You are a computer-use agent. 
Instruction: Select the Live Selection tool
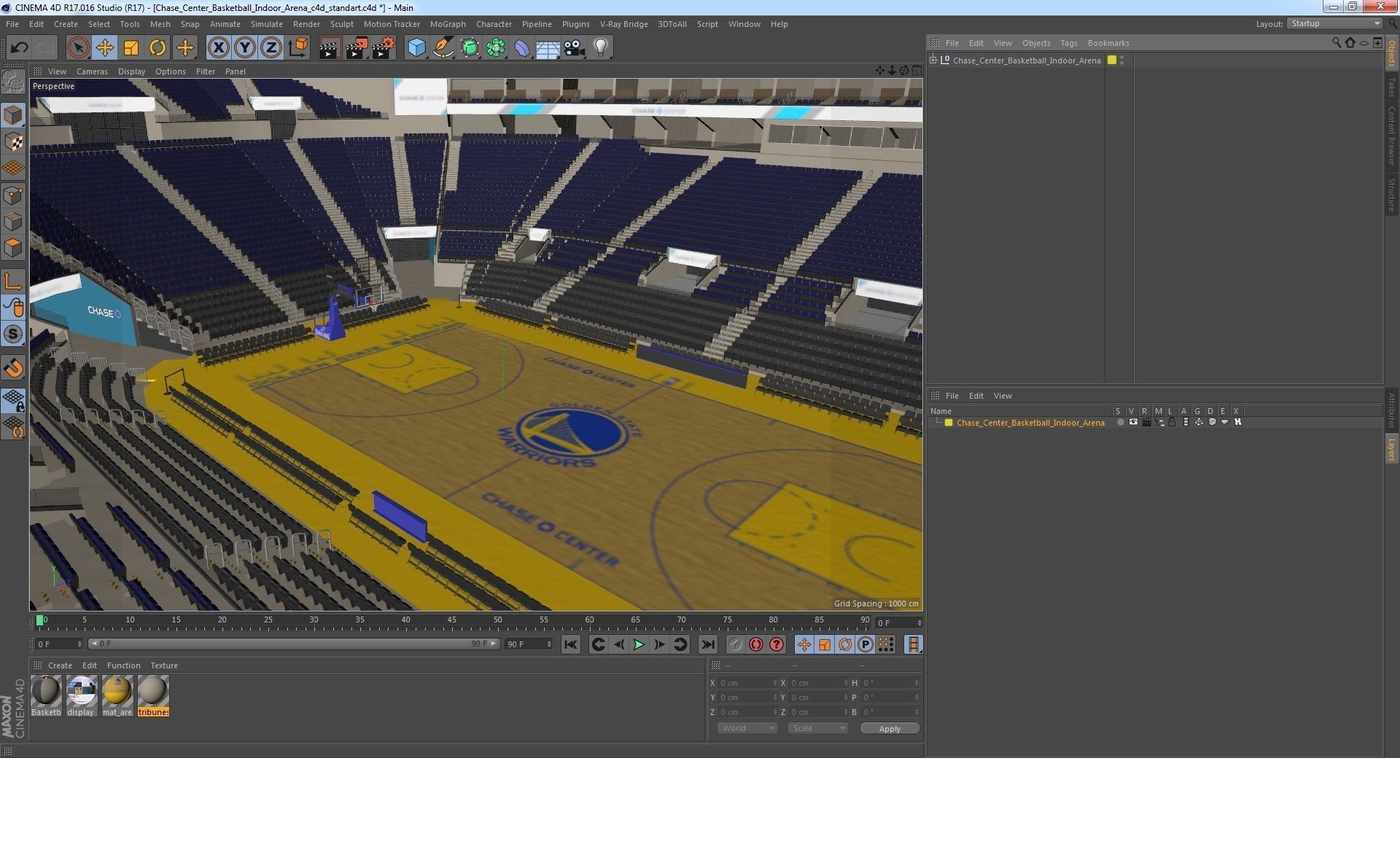click(78, 48)
